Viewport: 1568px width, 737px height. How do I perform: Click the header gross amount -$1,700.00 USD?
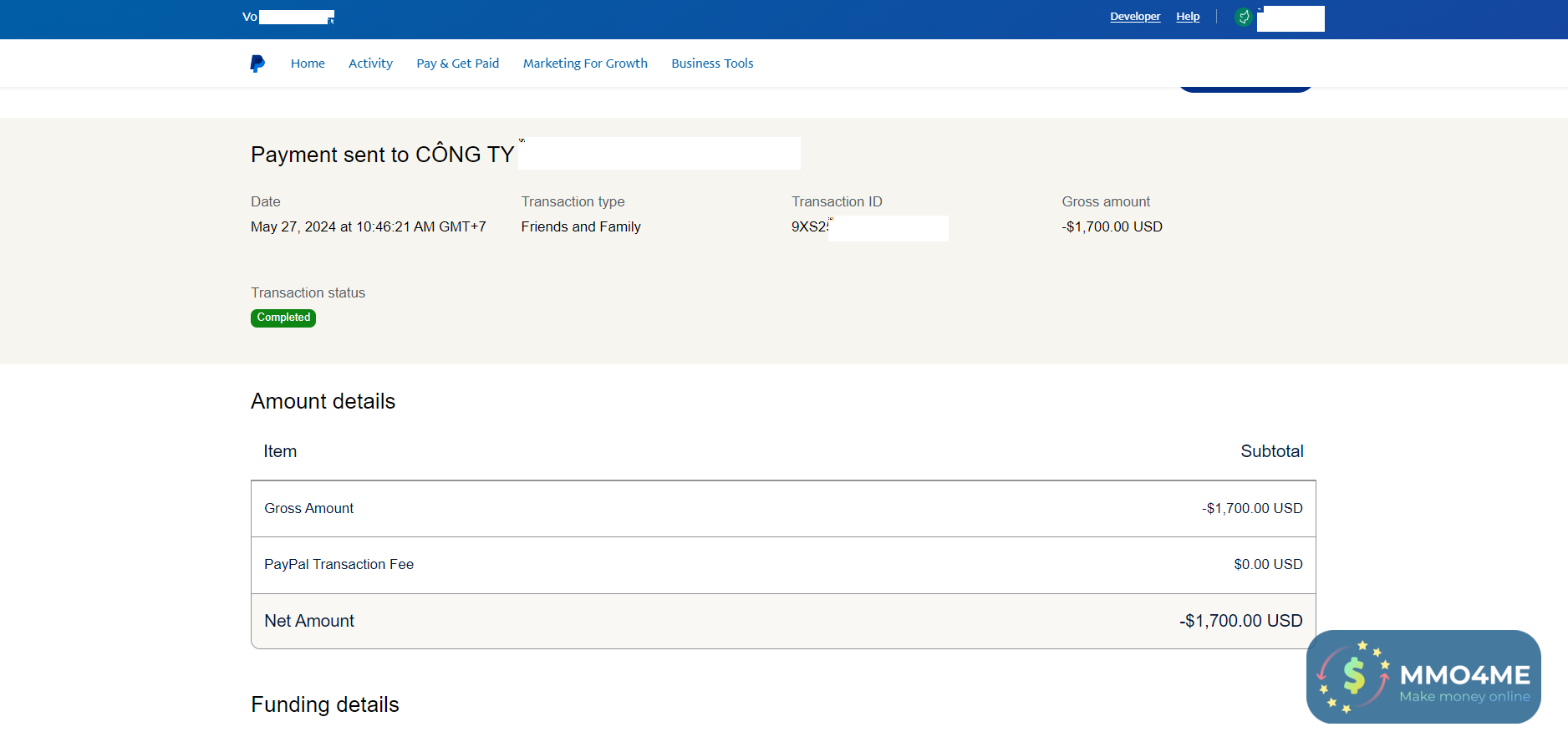pyautogui.click(x=1112, y=226)
